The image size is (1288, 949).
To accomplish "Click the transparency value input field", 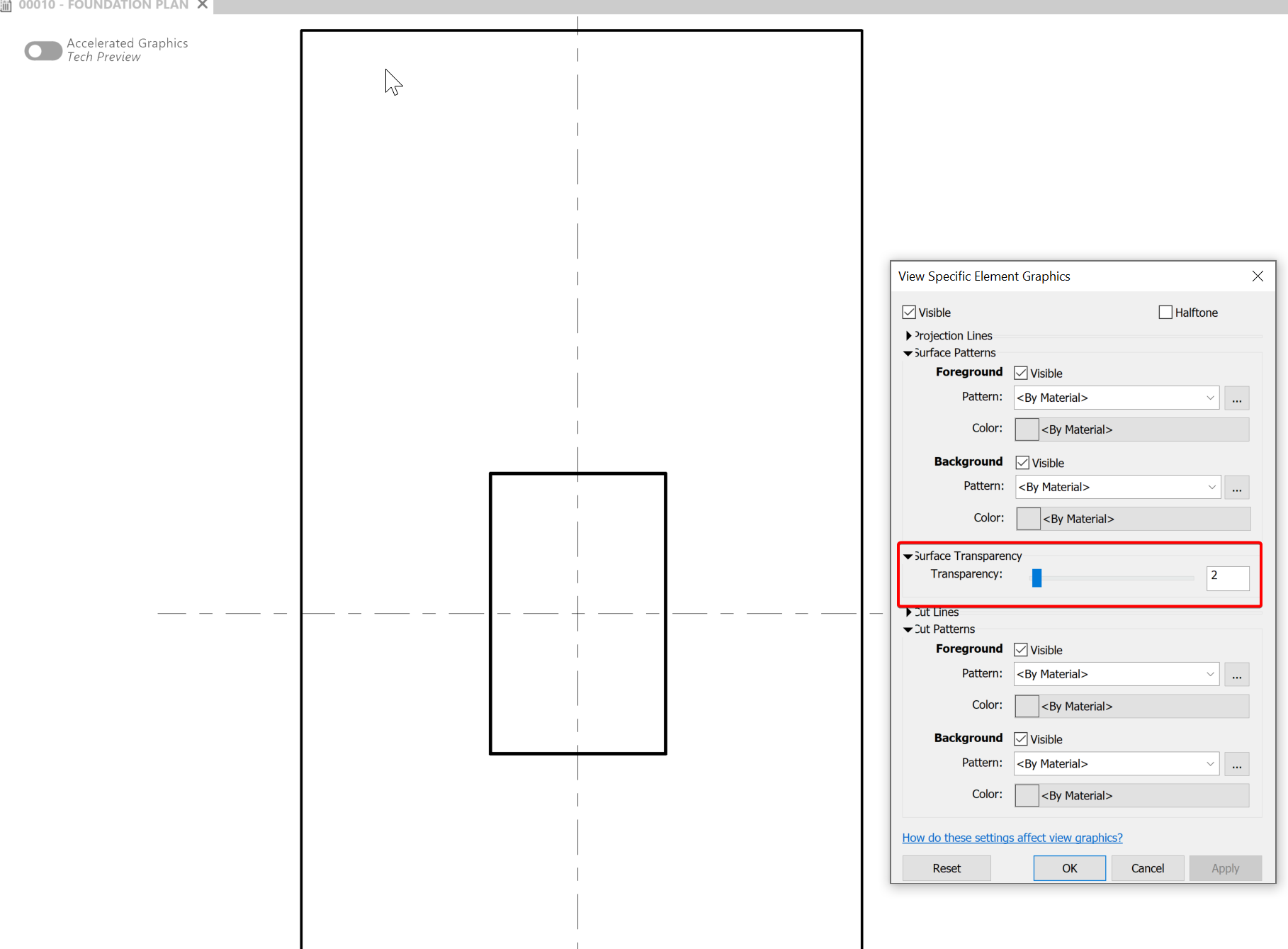I will click(1228, 578).
